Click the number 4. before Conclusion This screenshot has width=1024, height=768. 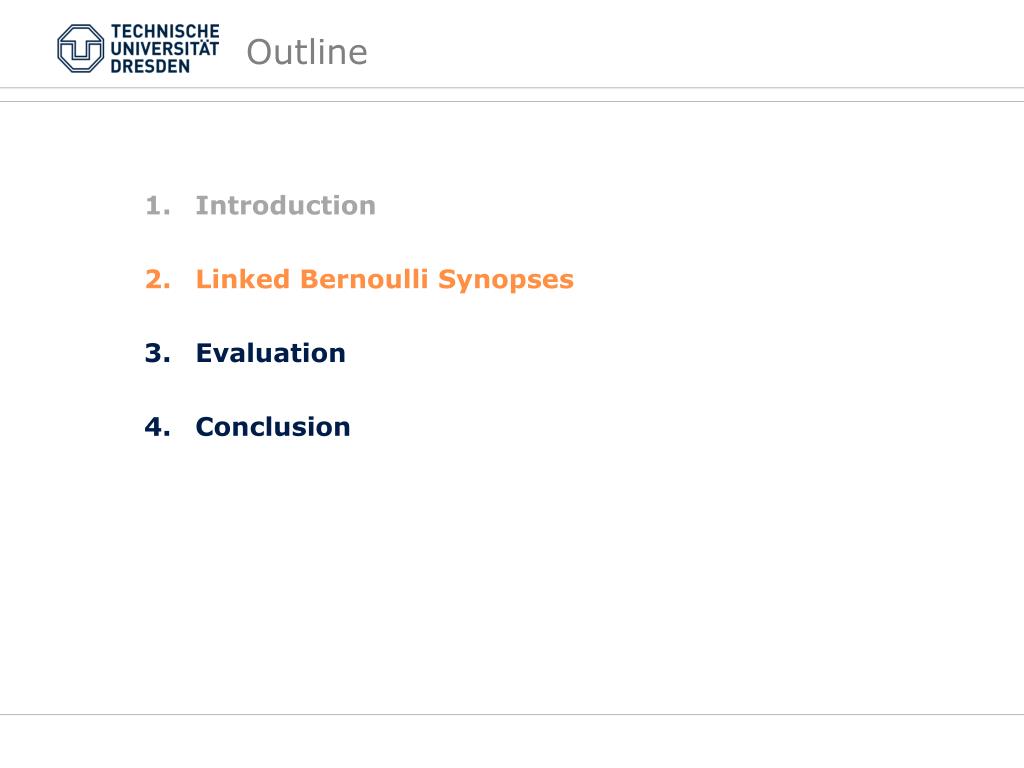pyautogui.click(x=157, y=427)
